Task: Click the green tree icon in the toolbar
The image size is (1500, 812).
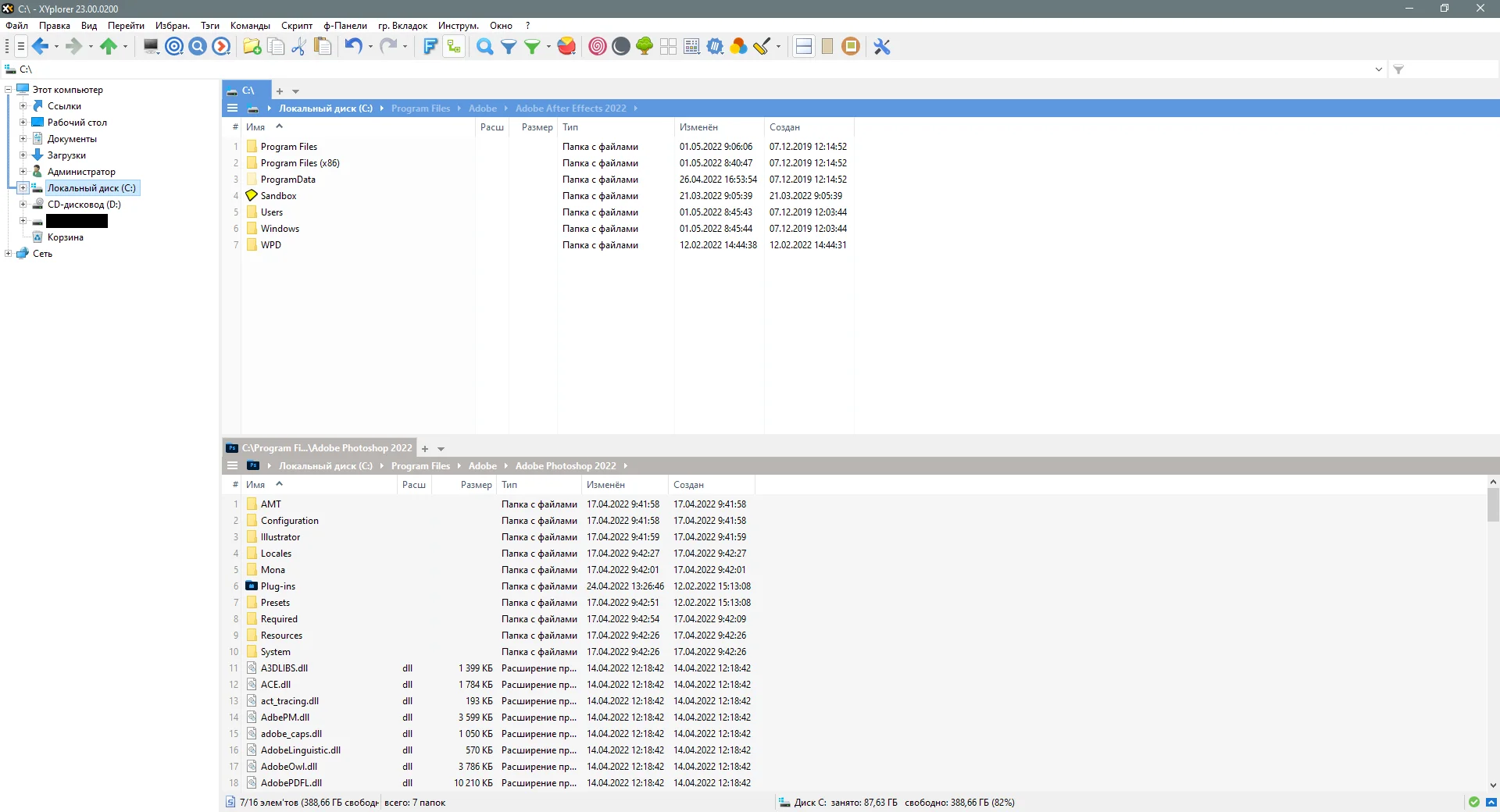Action: tap(645, 47)
